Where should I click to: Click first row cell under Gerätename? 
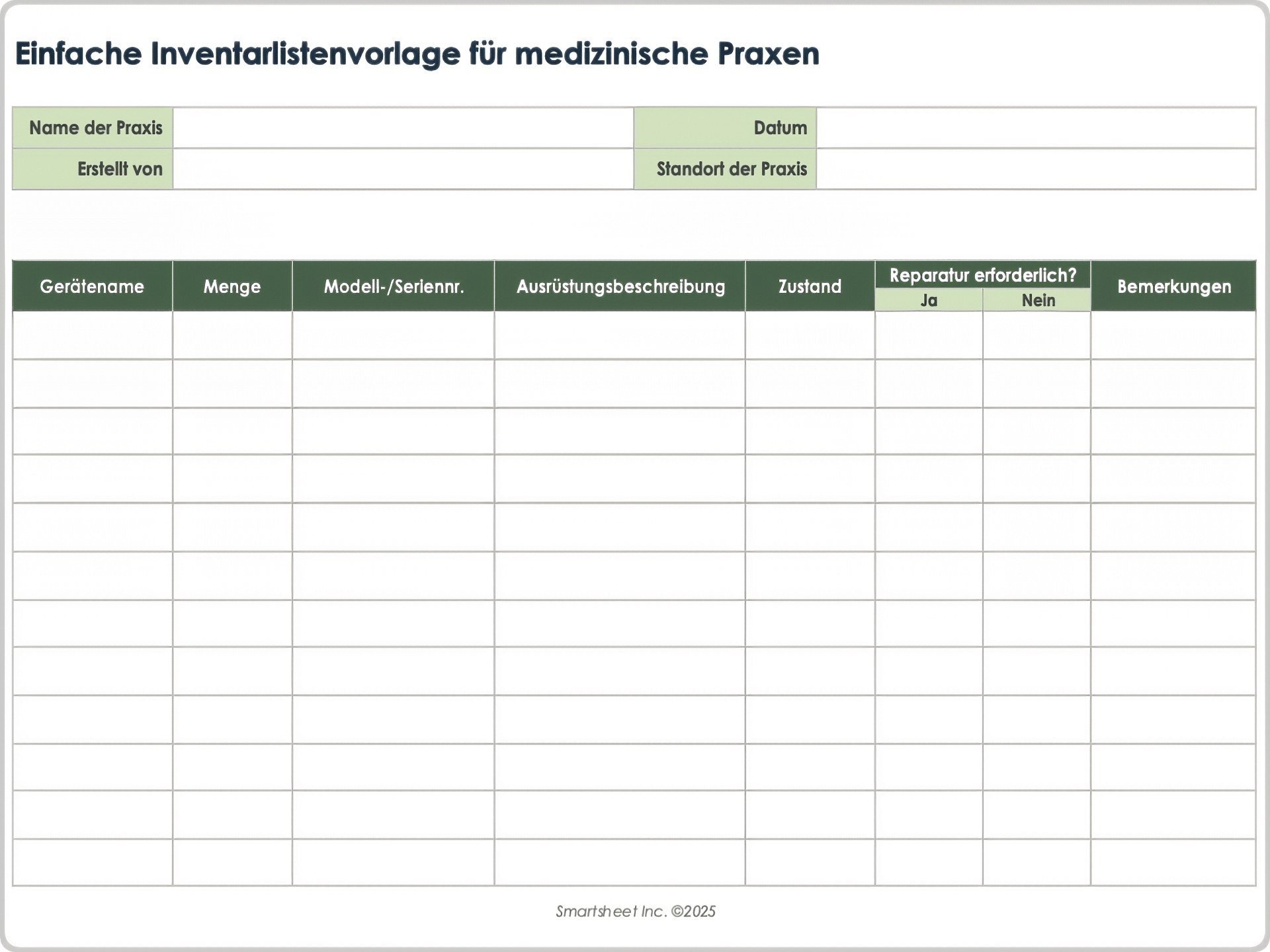92,336
